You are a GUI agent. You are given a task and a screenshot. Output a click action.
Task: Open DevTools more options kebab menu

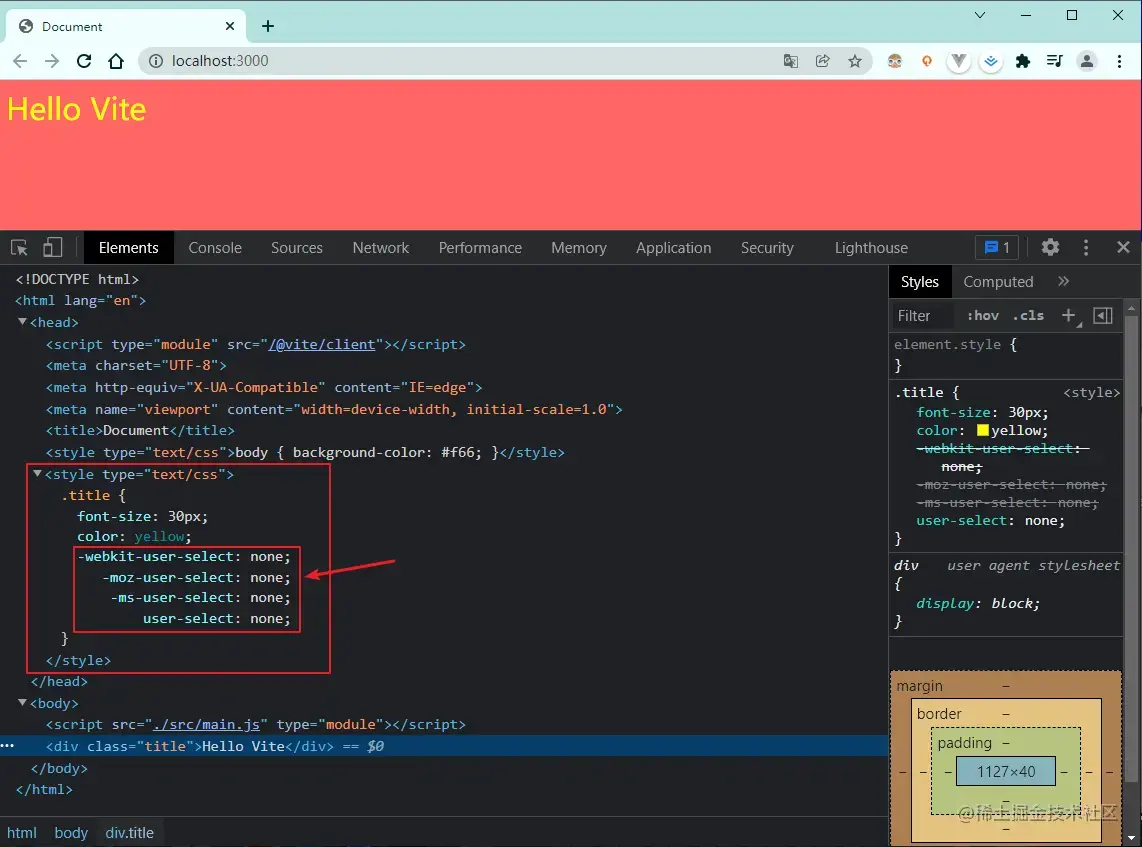coord(1086,248)
